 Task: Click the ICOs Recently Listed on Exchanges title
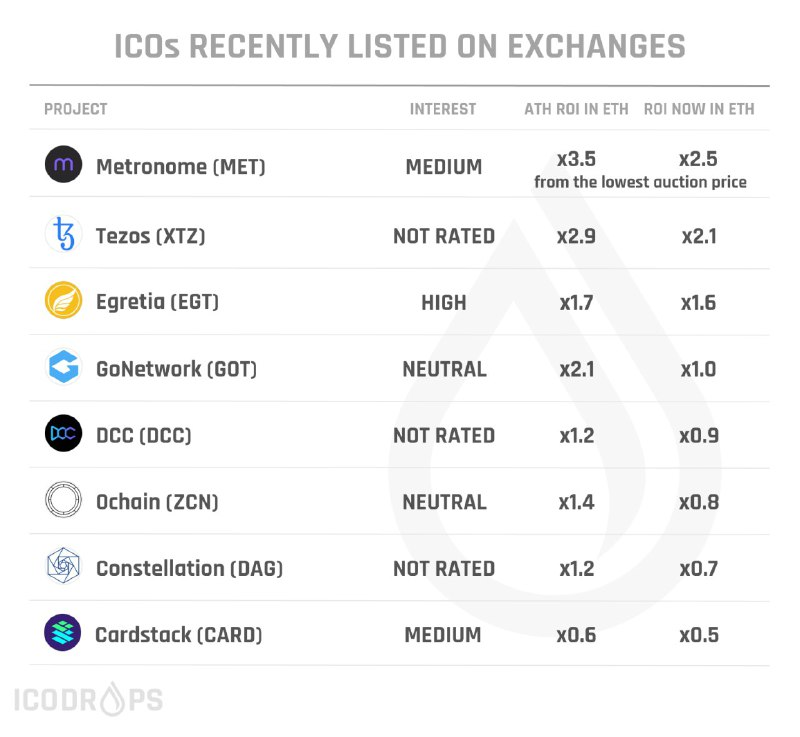(x=399, y=46)
